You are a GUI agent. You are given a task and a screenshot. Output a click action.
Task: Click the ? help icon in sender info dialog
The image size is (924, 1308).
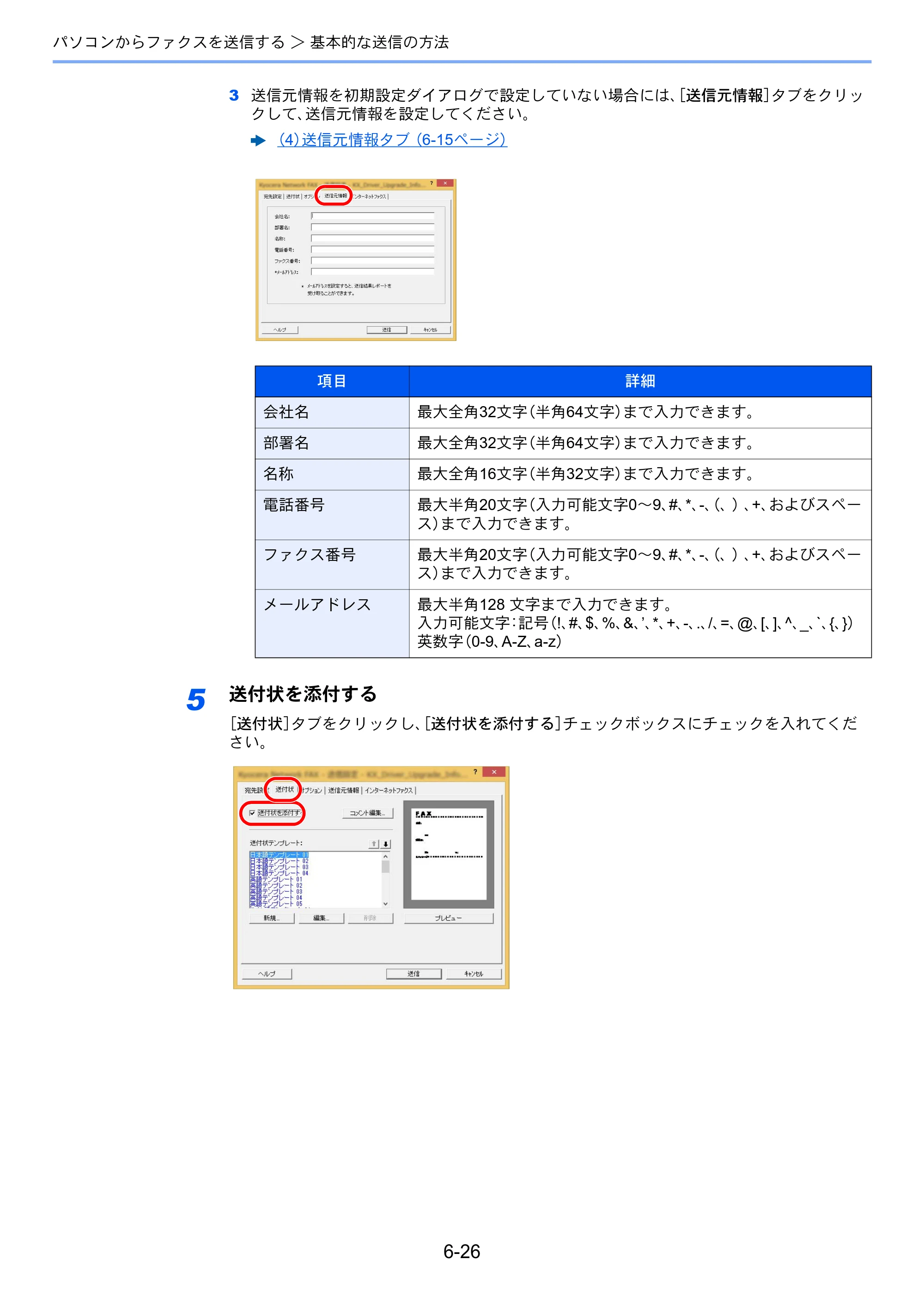[431, 183]
